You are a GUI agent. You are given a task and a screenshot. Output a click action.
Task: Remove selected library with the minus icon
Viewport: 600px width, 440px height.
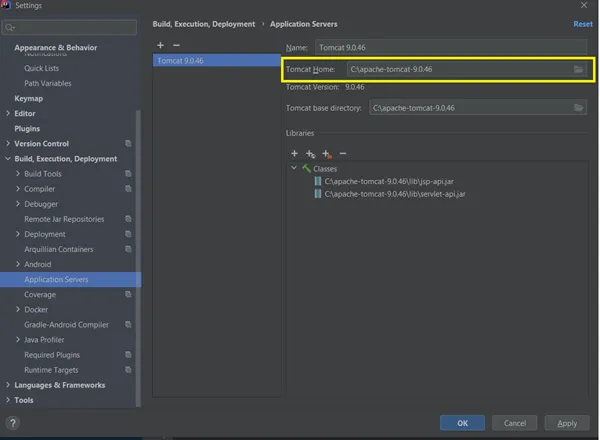click(x=343, y=153)
